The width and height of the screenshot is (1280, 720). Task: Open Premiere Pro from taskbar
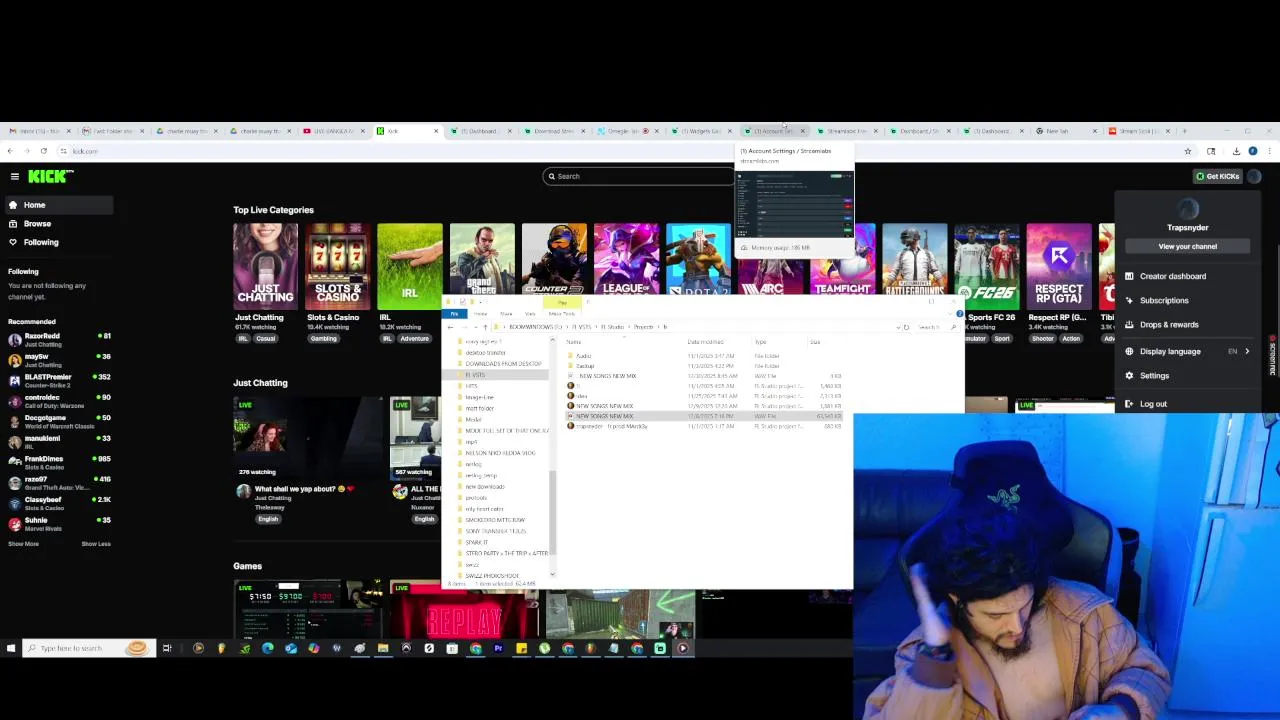[x=498, y=648]
